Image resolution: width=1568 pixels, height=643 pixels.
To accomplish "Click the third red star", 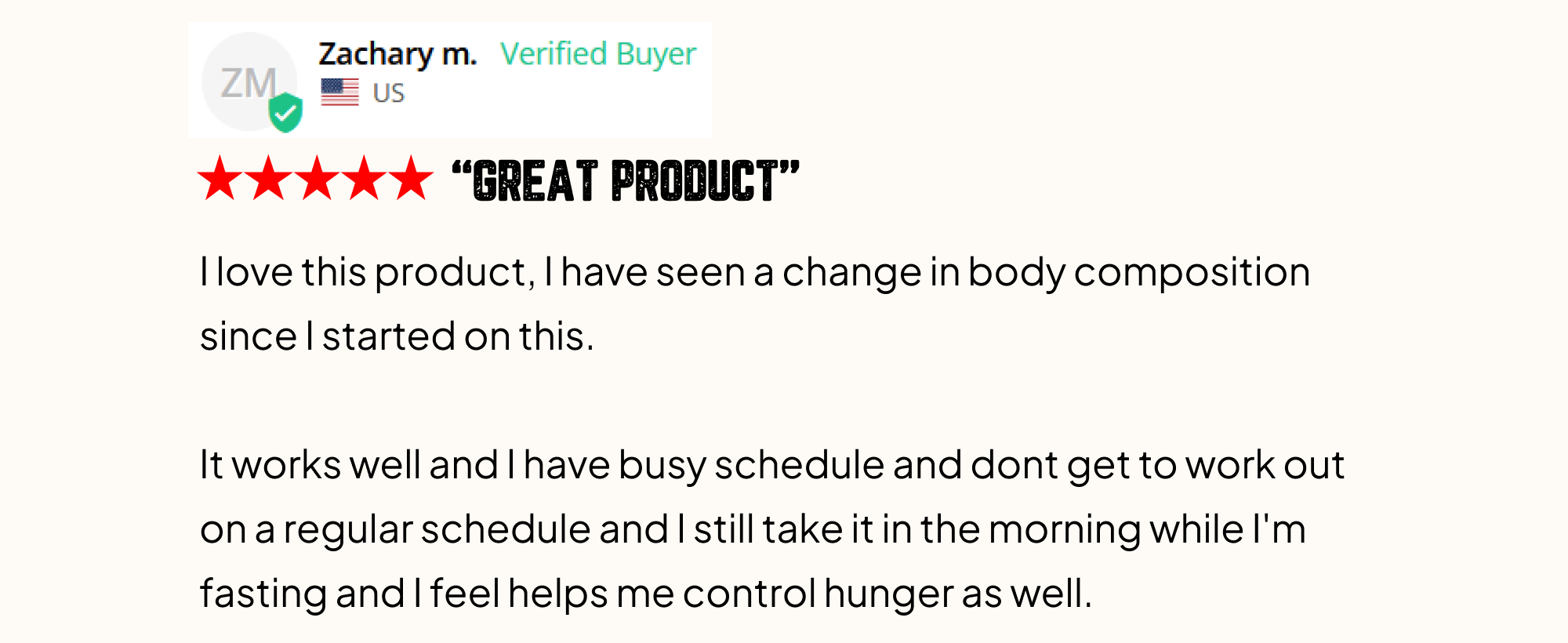I will pyautogui.click(x=316, y=178).
